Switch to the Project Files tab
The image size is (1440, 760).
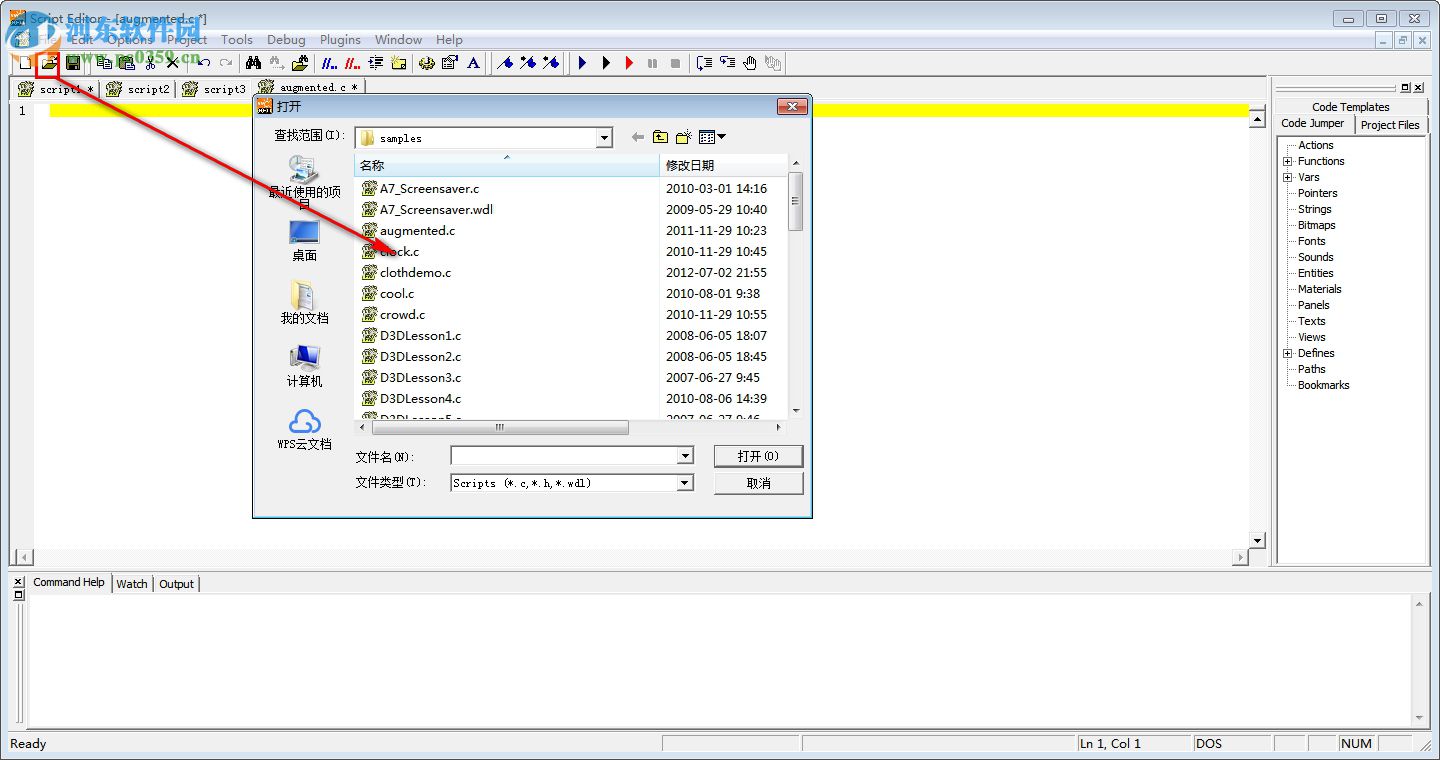pyautogui.click(x=1390, y=125)
